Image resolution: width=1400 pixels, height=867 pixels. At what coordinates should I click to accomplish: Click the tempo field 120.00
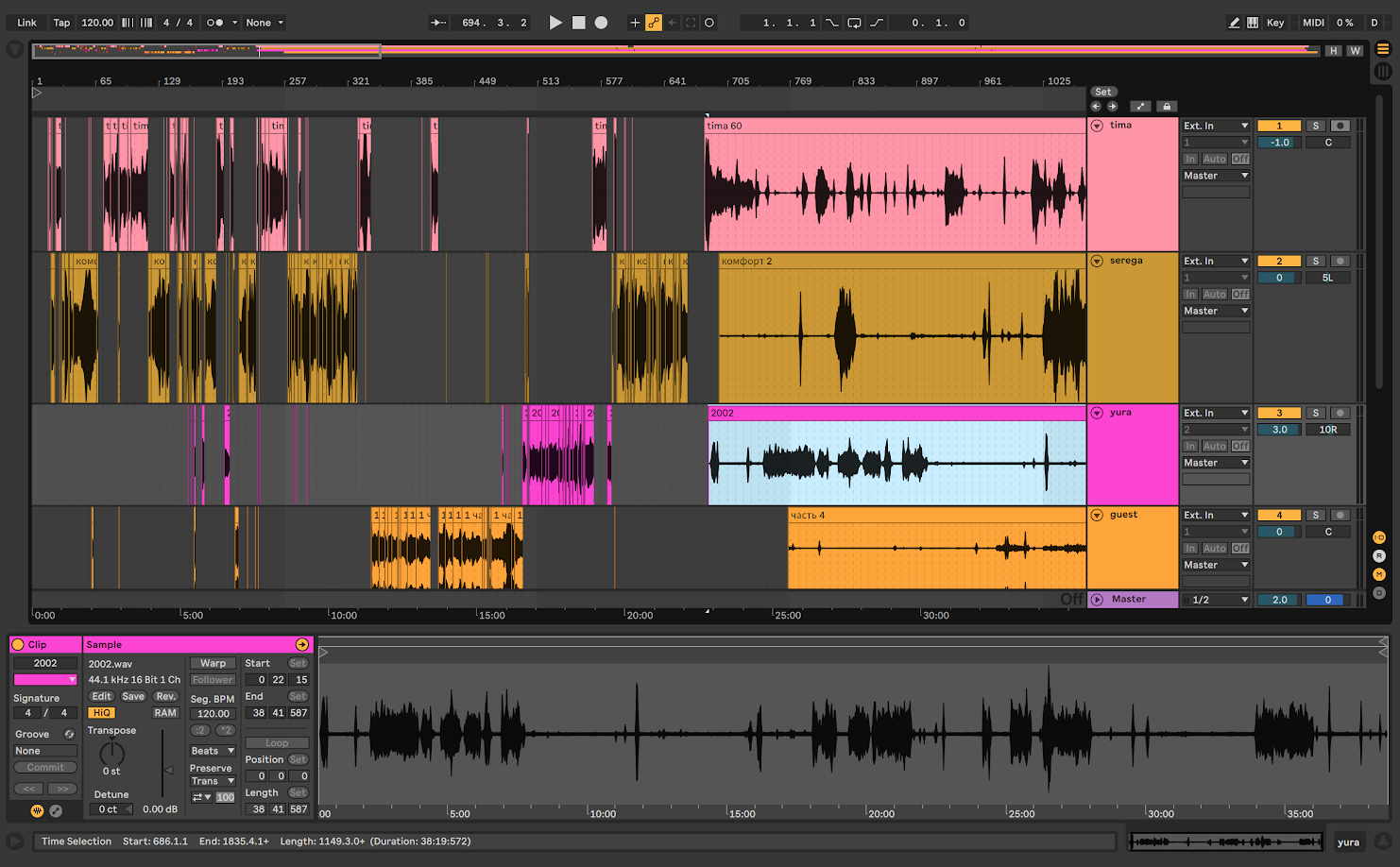coord(96,23)
